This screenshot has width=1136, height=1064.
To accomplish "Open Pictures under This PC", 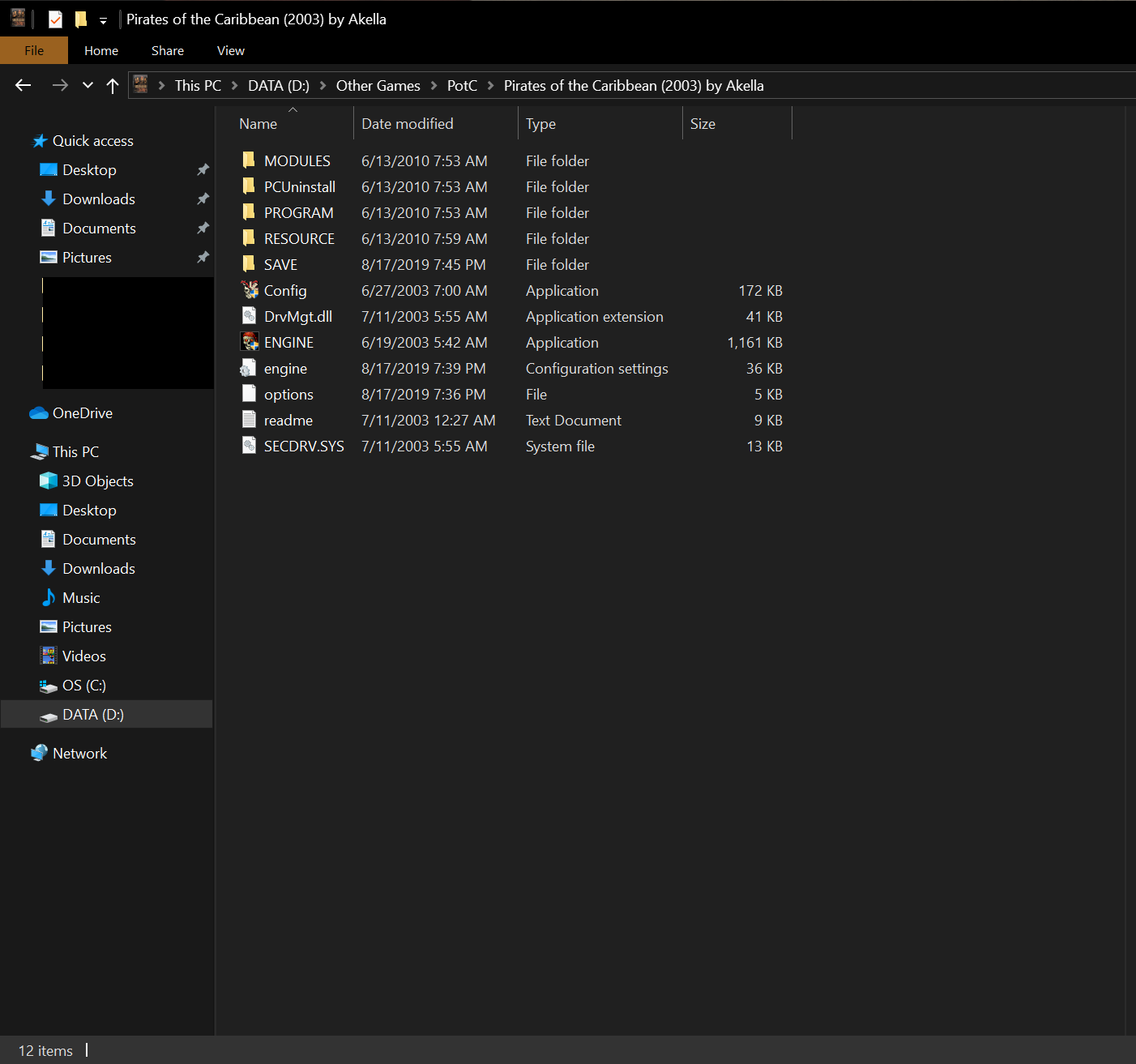I will (x=87, y=626).
